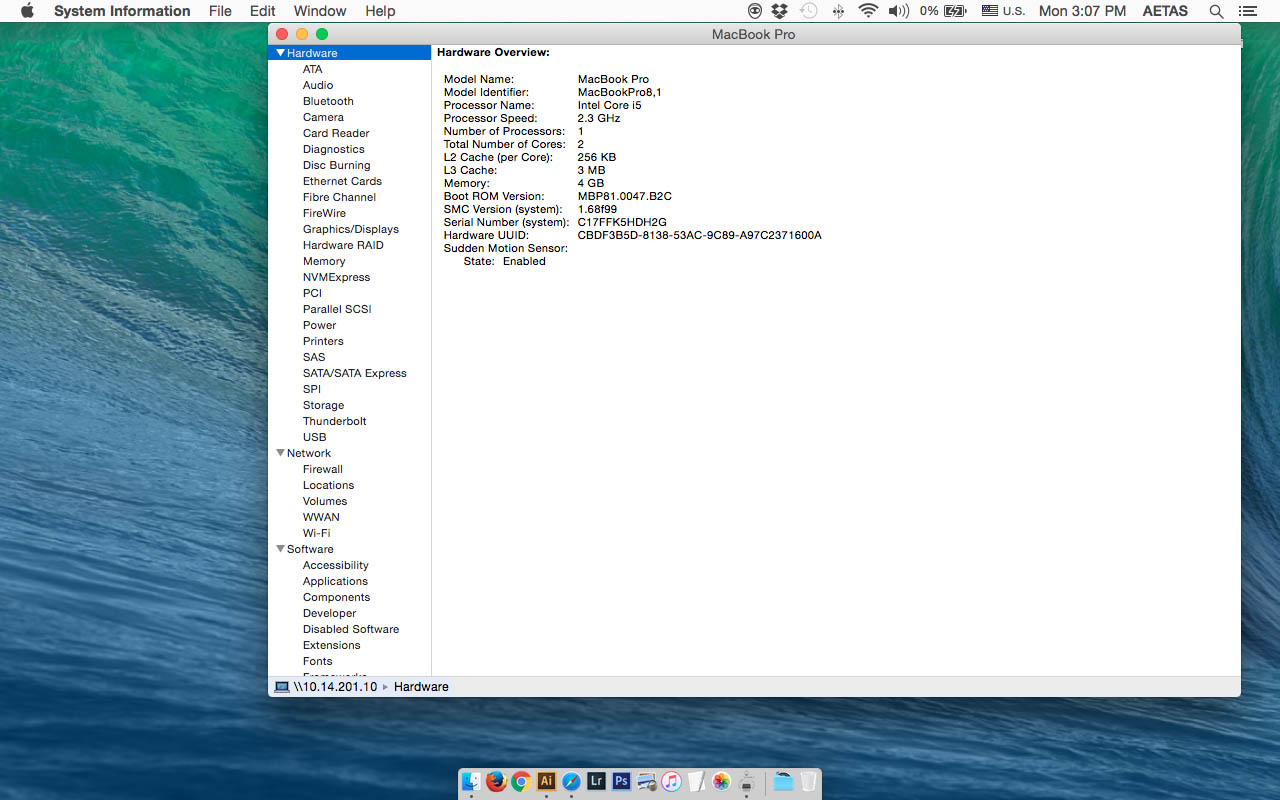Screen dimensions: 1280x800
Task: Open Preview app in the Dock
Action: tap(647, 782)
